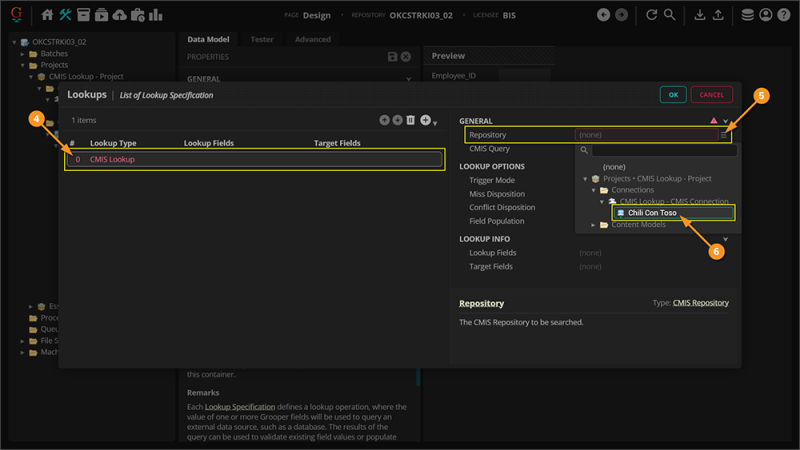
Task: Open the Repository dropdown list button
Action: point(725,134)
